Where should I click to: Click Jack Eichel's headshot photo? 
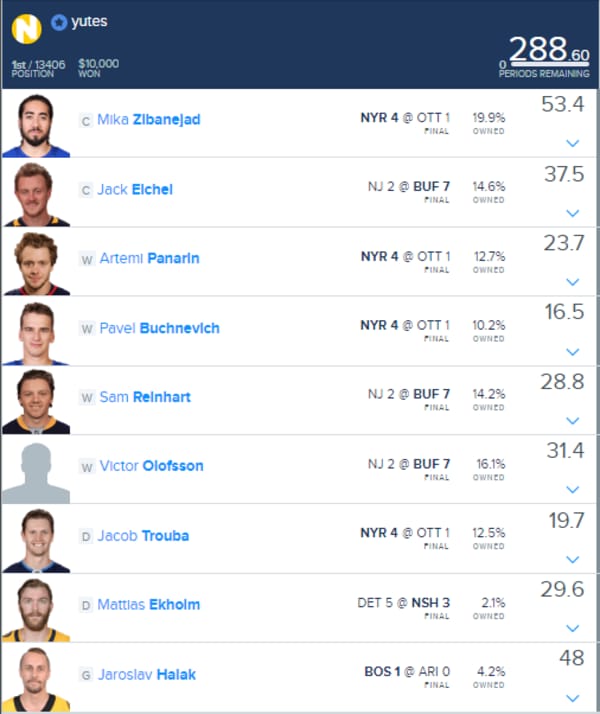tap(36, 194)
